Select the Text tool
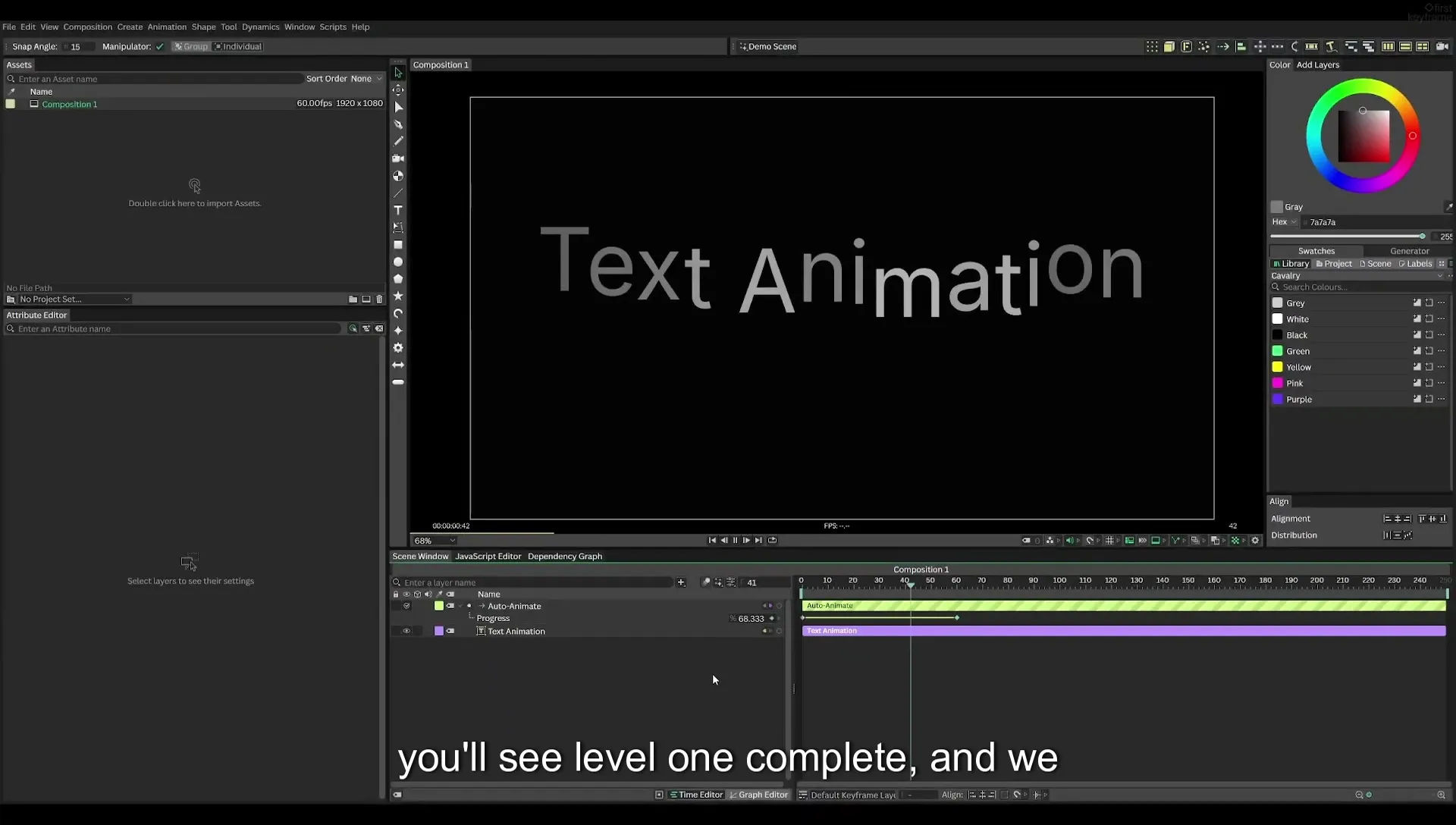Image resolution: width=1456 pixels, height=825 pixels. (398, 210)
